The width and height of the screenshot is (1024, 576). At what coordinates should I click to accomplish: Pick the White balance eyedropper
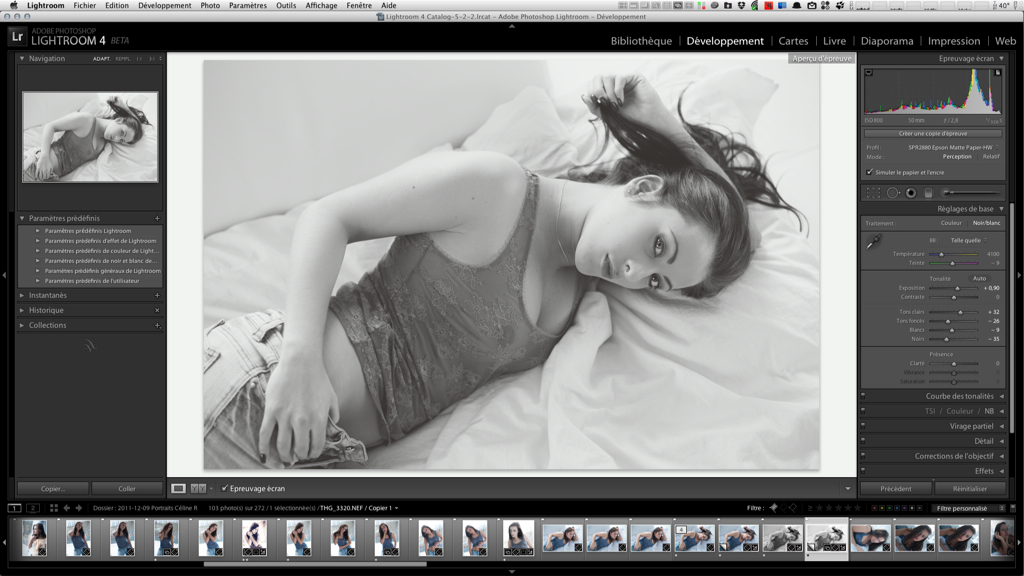click(873, 241)
